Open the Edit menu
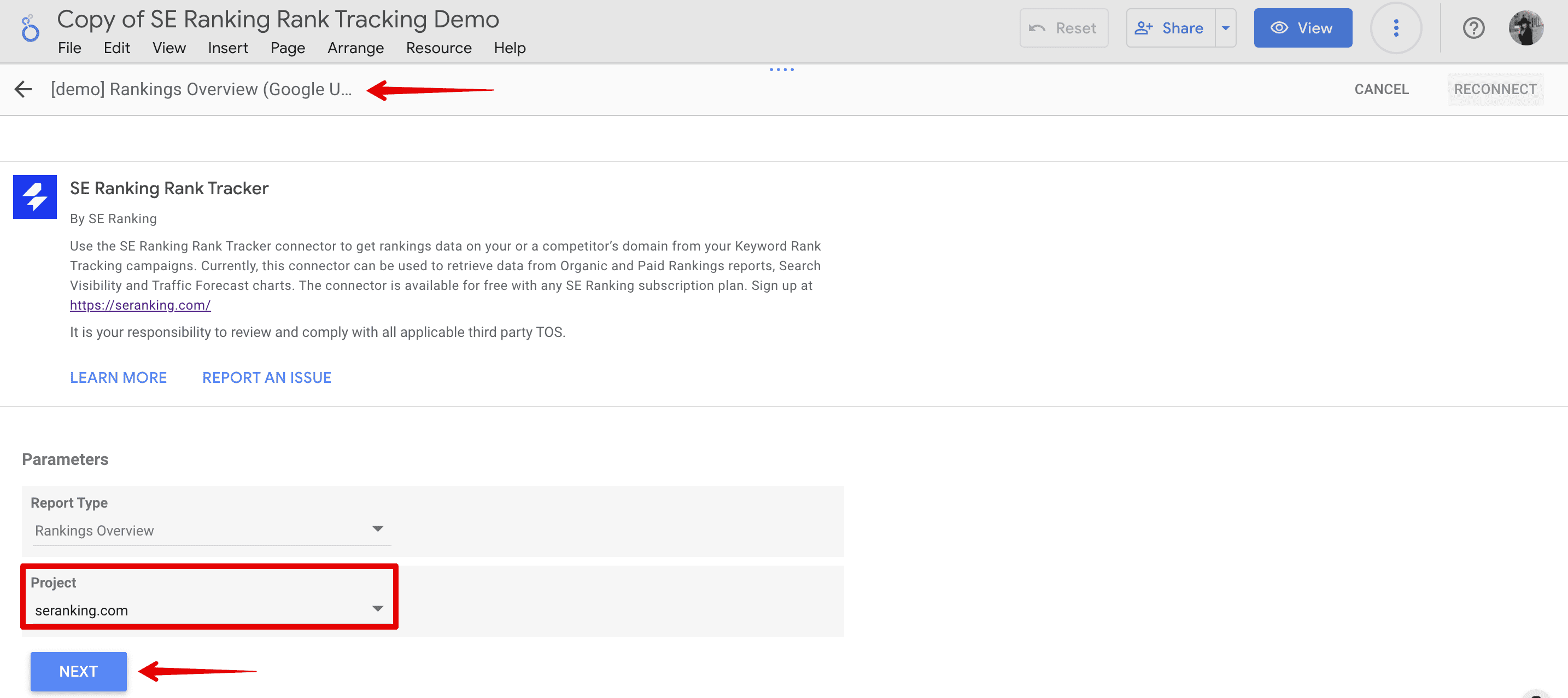1568x698 pixels. (x=117, y=48)
